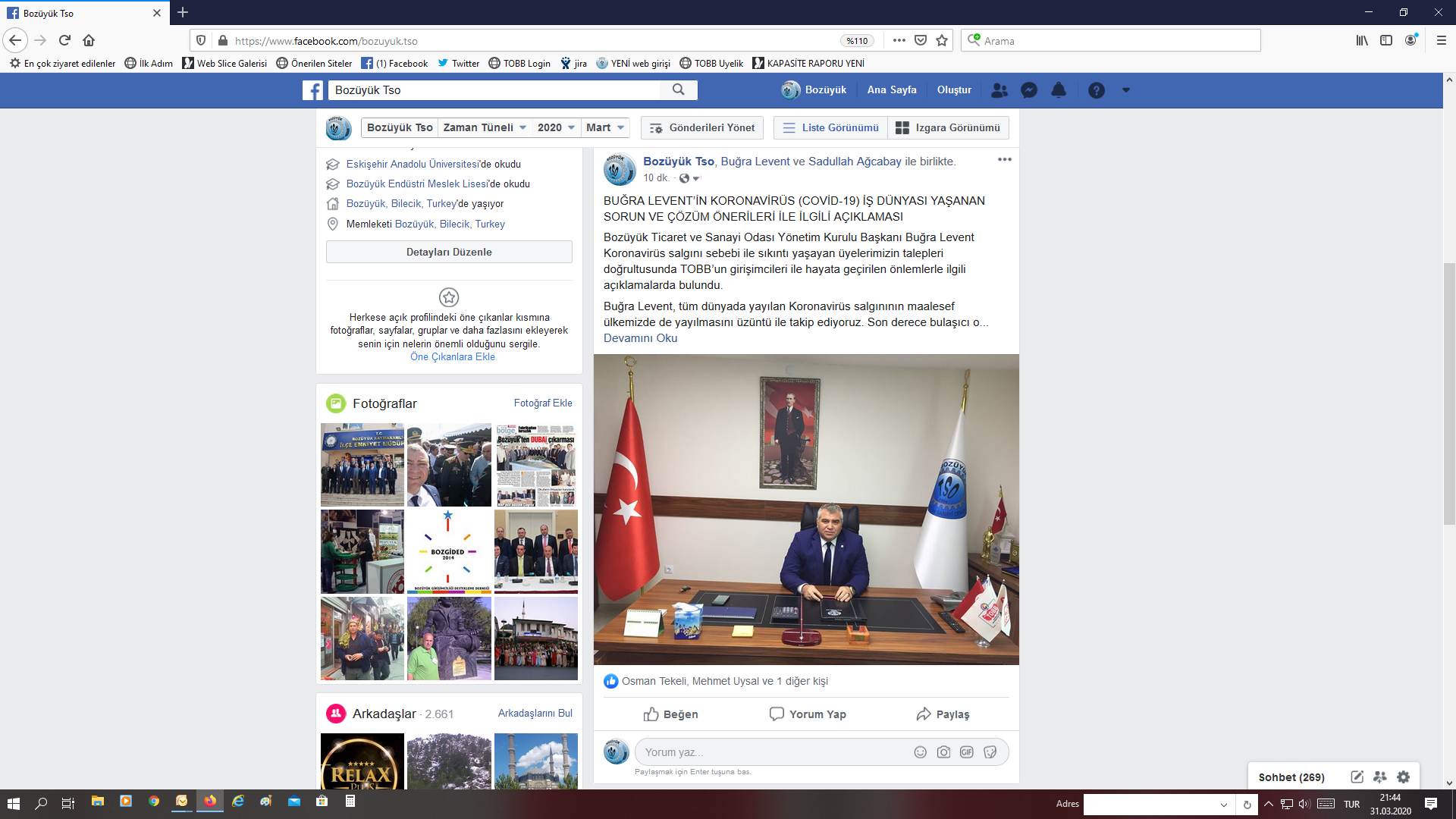Click the Facebook logo in header
The width and height of the screenshot is (1456, 819).
312,90
